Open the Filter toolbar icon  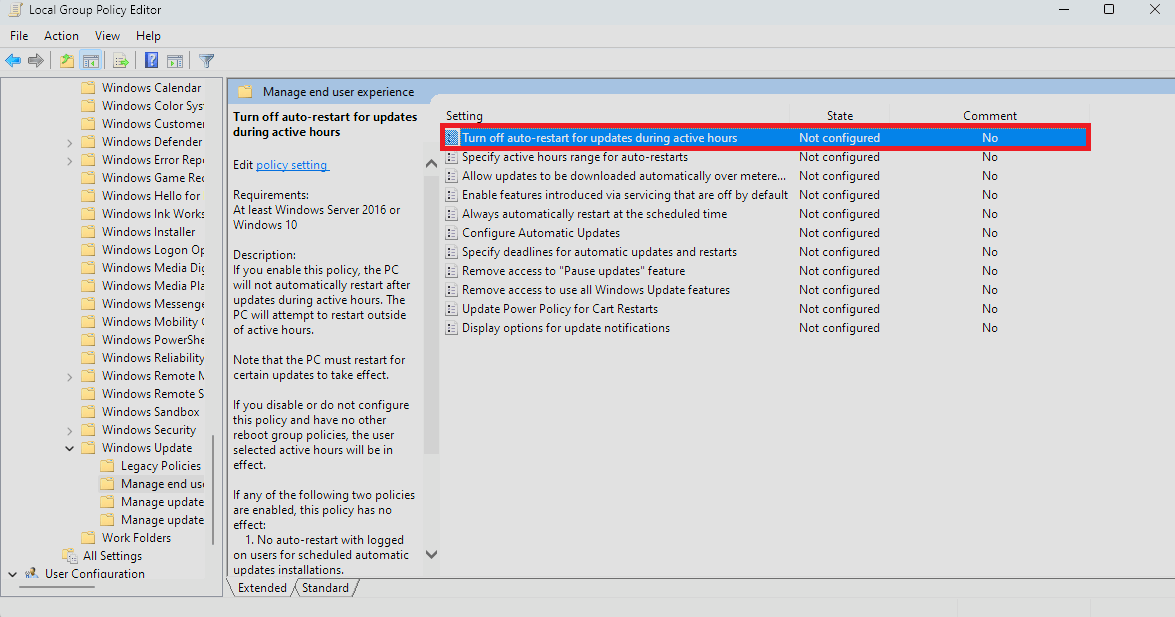point(206,60)
